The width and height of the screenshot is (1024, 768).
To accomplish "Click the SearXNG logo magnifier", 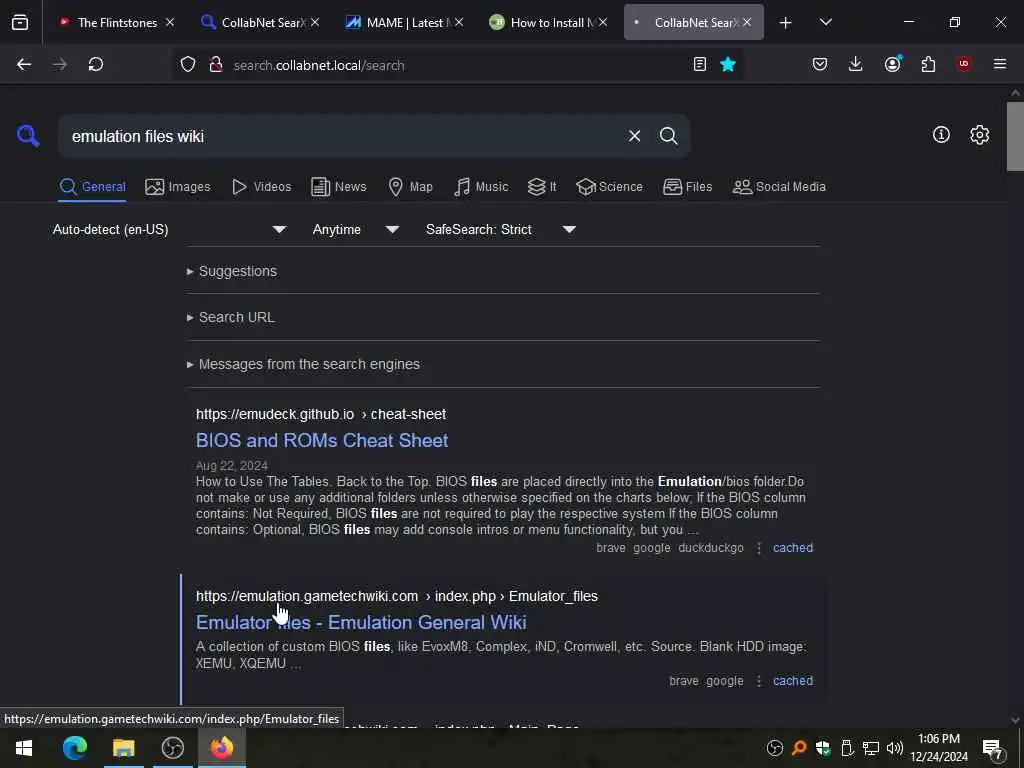I will coord(28,136).
